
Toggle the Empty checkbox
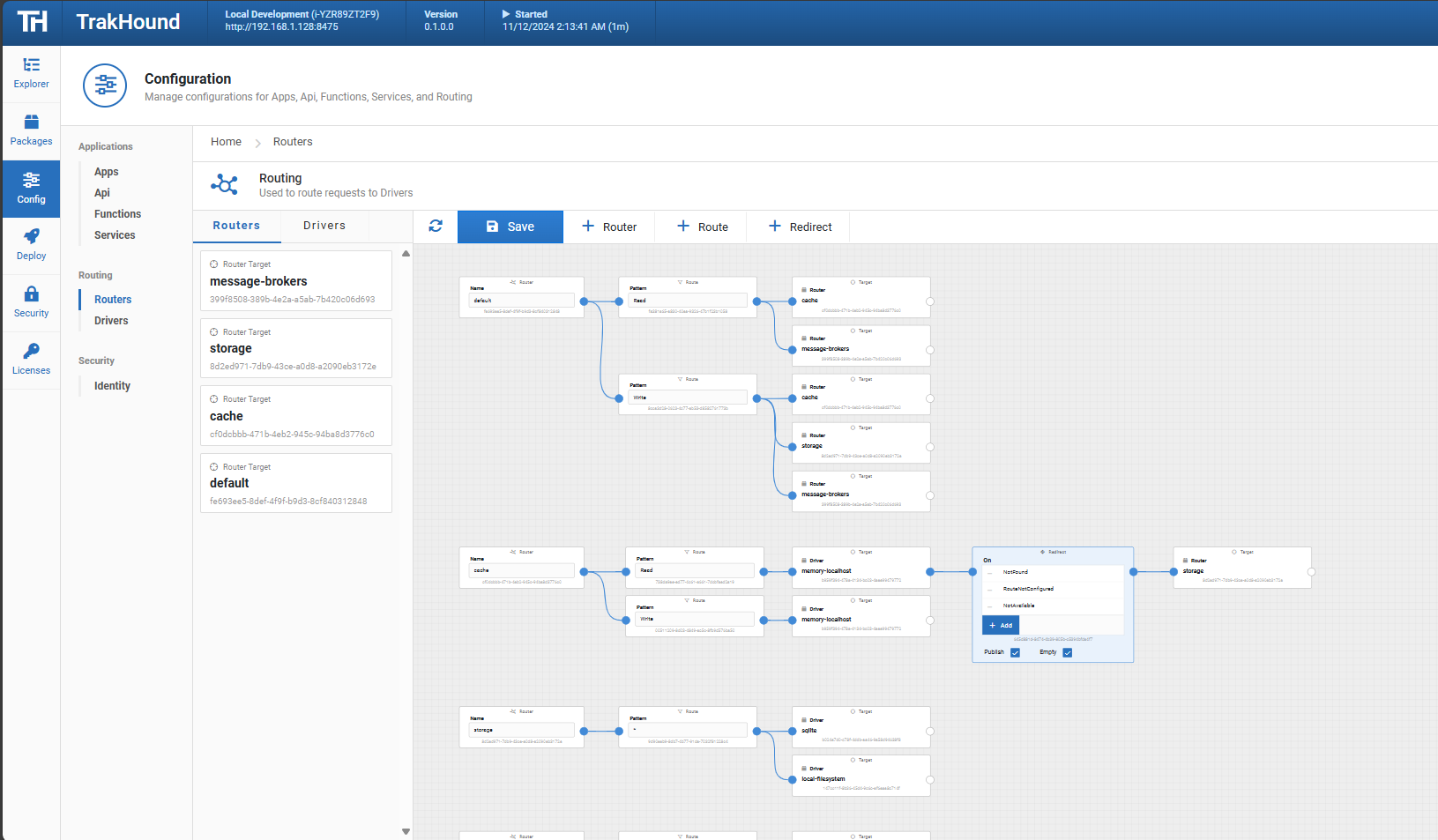click(1067, 652)
